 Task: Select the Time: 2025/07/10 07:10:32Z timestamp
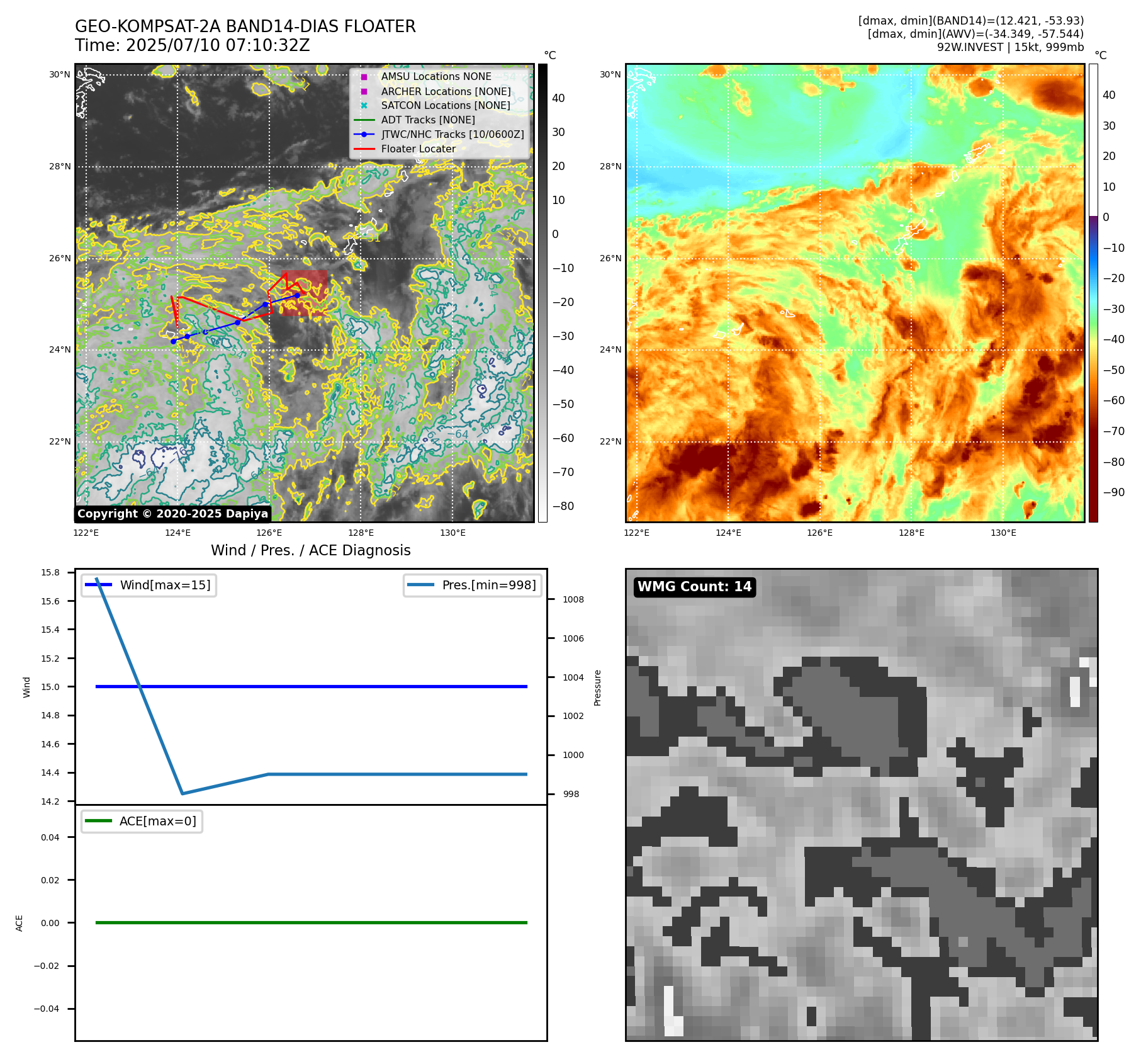click(193, 45)
